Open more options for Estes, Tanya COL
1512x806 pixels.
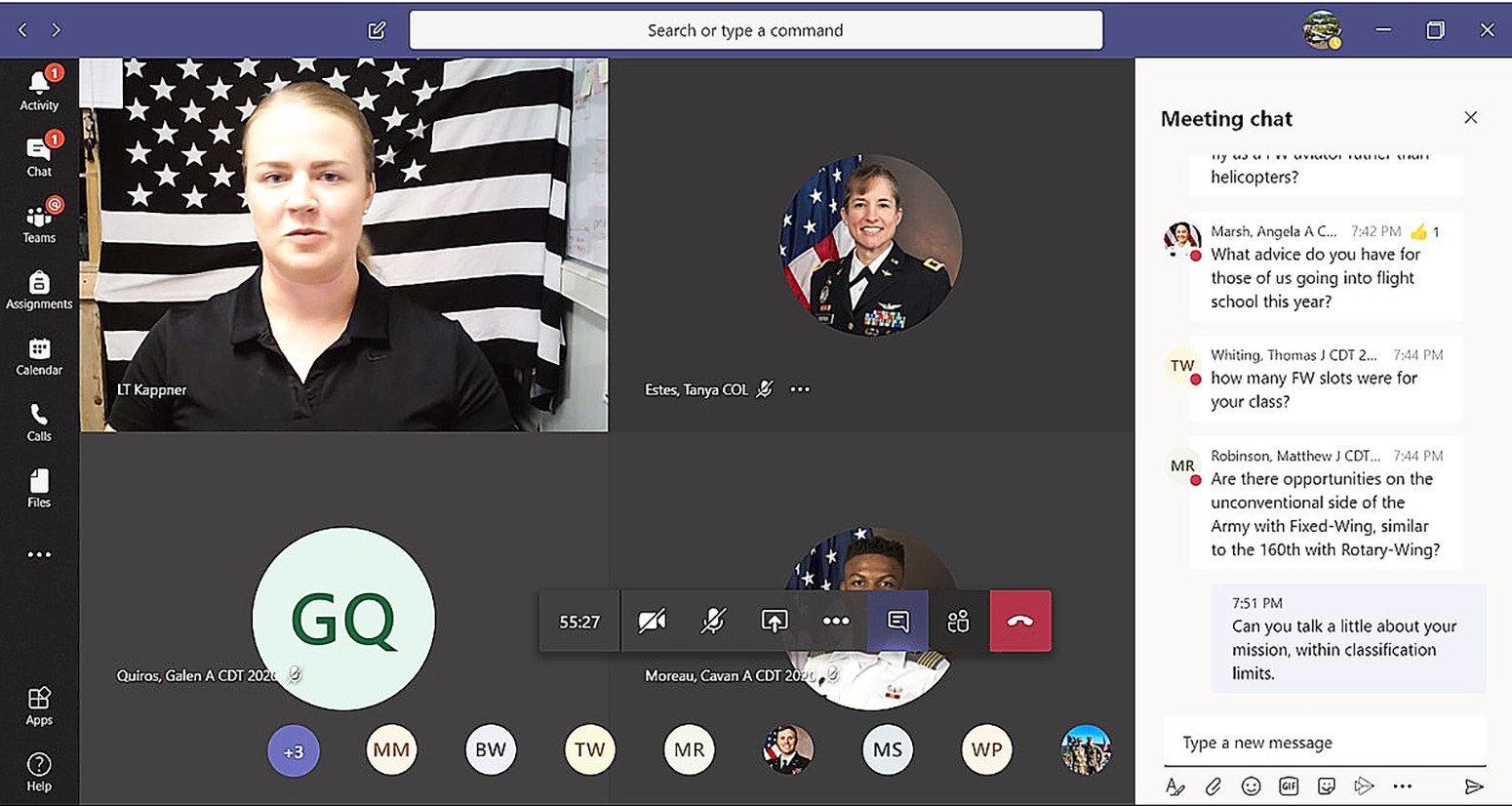[x=800, y=389]
